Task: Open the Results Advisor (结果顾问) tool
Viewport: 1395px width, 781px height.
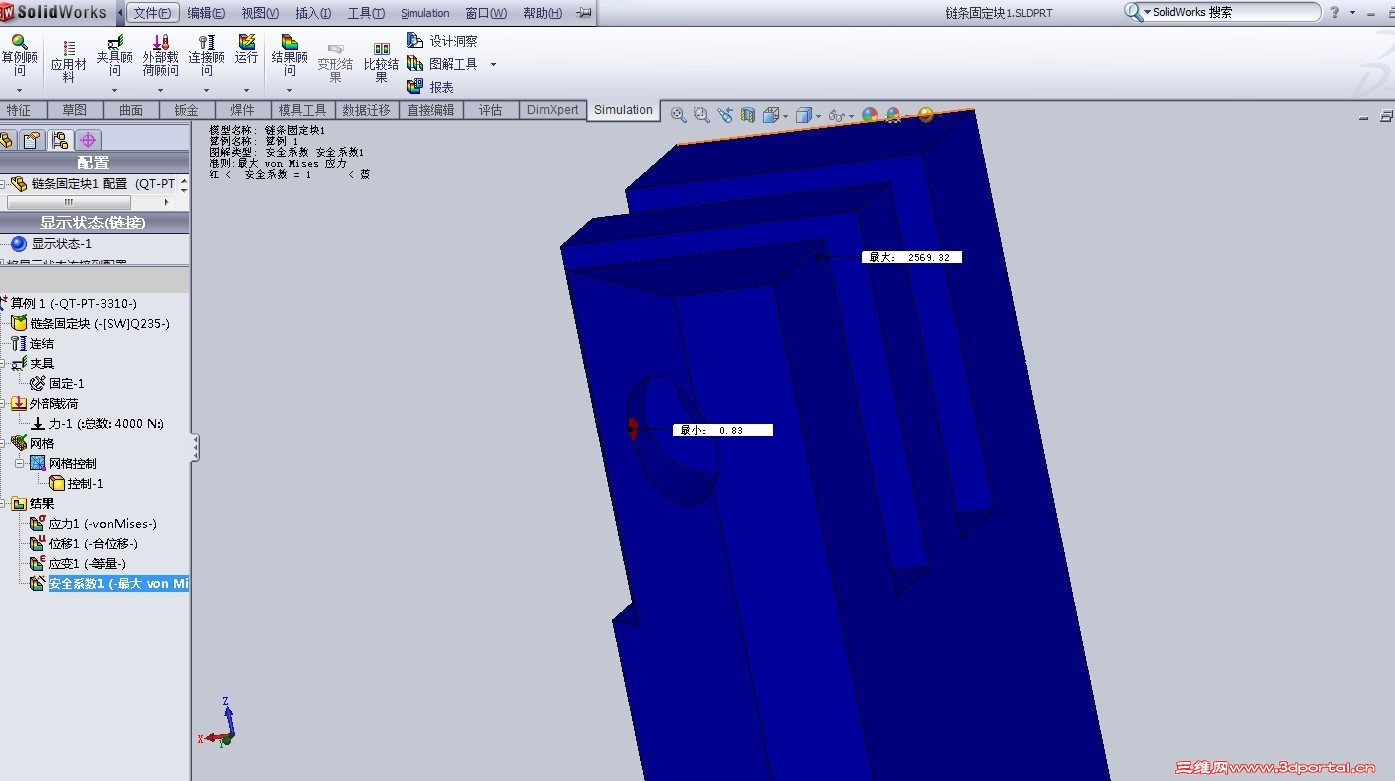Action: tap(289, 56)
